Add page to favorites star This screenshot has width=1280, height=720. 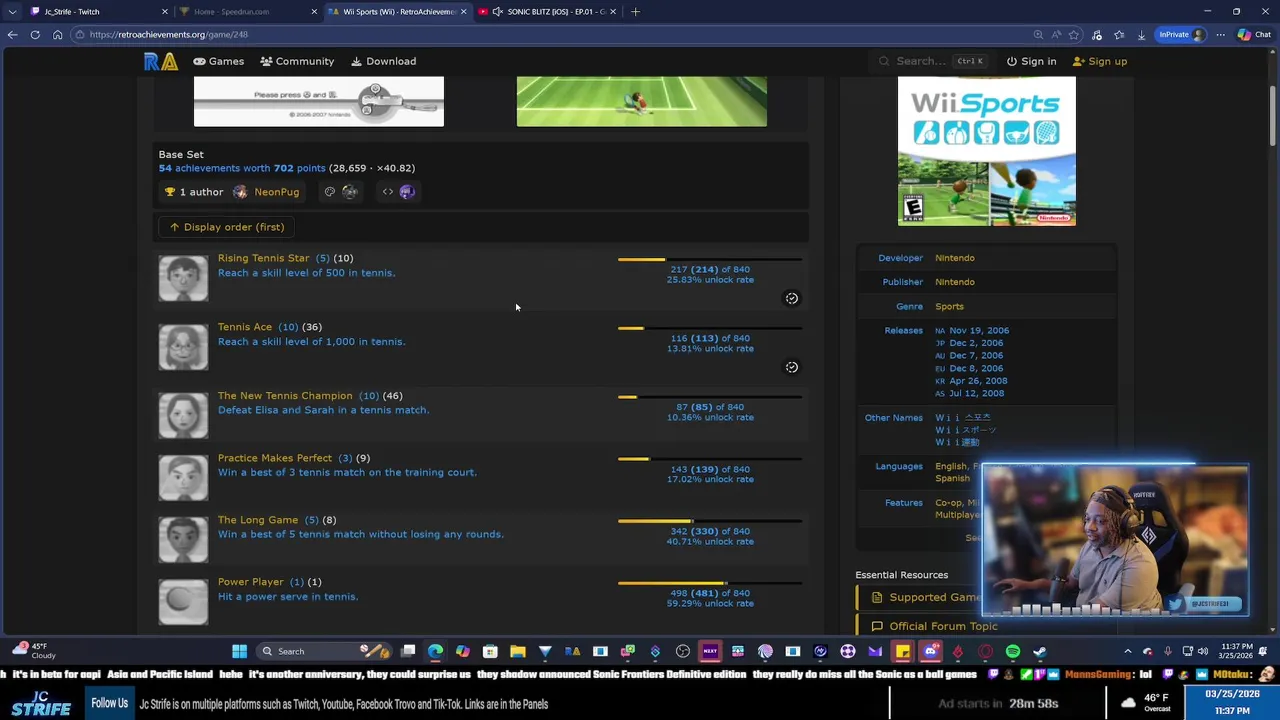click(1074, 34)
